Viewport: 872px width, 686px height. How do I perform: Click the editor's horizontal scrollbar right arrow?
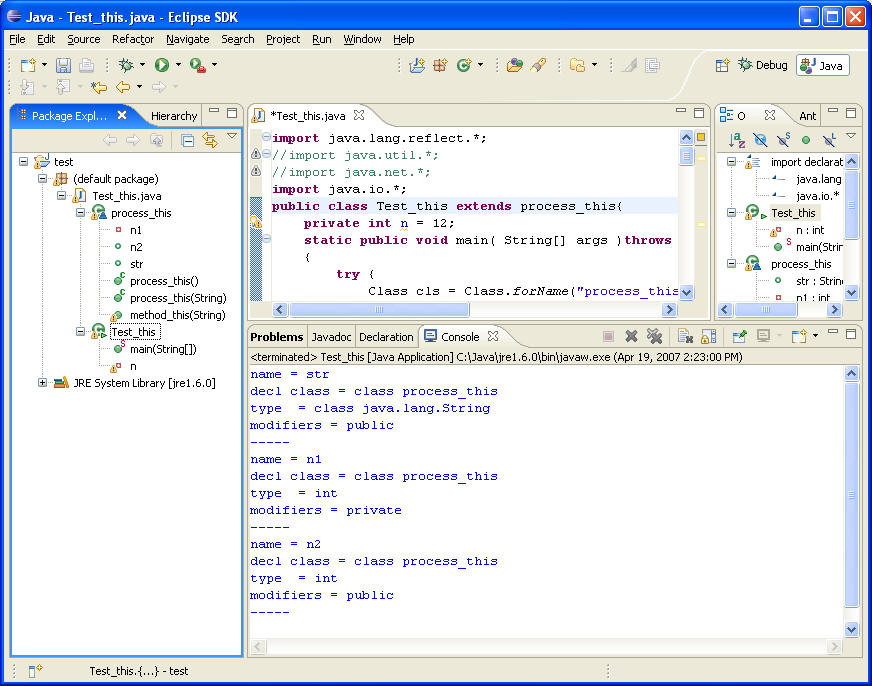671,310
